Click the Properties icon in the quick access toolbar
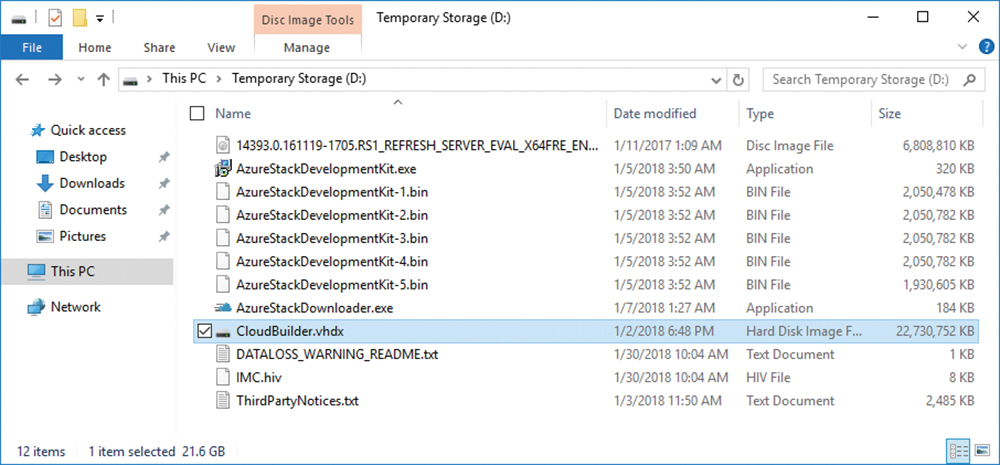Image resolution: width=1000 pixels, height=465 pixels. click(55, 18)
